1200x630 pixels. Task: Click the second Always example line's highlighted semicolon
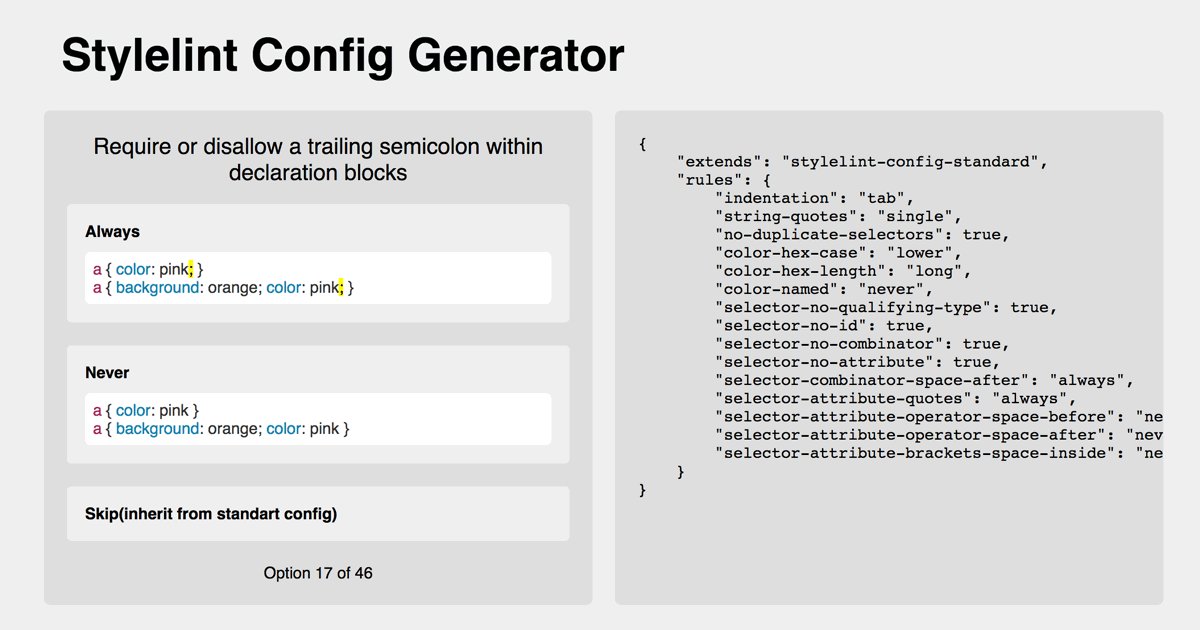[x=340, y=287]
